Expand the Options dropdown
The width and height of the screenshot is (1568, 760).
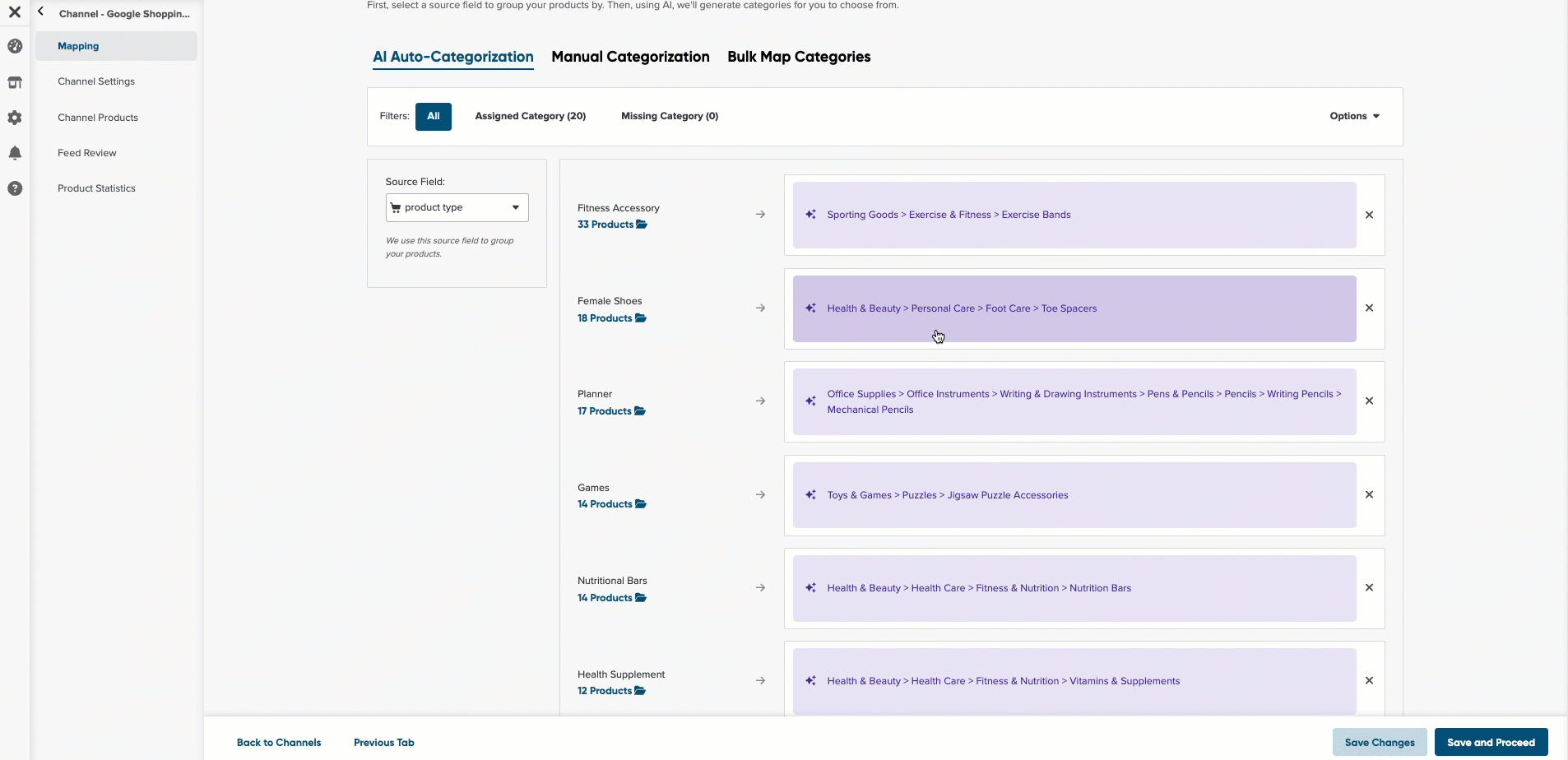click(1354, 116)
